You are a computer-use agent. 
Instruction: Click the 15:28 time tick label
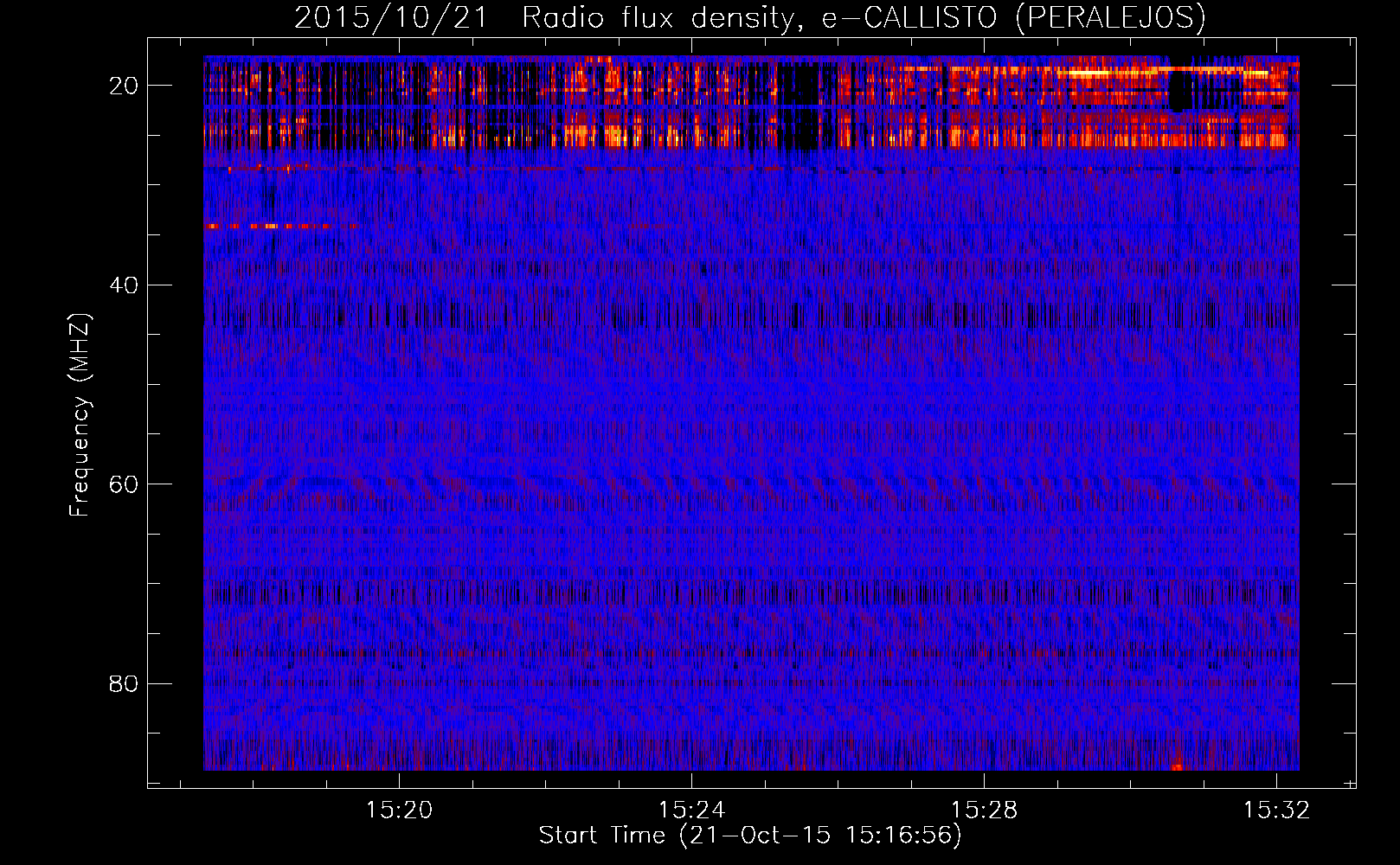click(984, 811)
